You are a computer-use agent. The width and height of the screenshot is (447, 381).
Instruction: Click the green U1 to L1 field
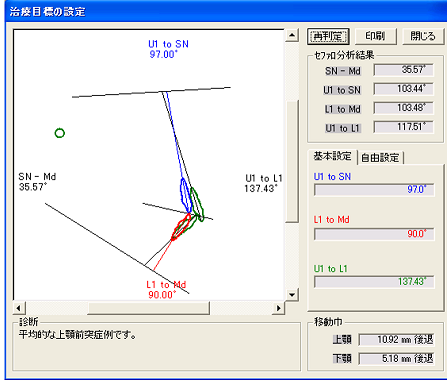[x=374, y=282]
